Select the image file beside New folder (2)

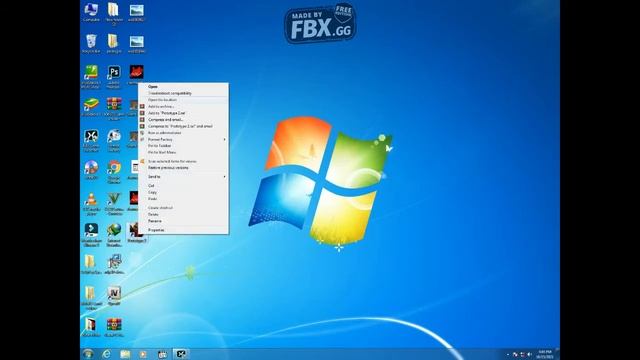(x=136, y=12)
